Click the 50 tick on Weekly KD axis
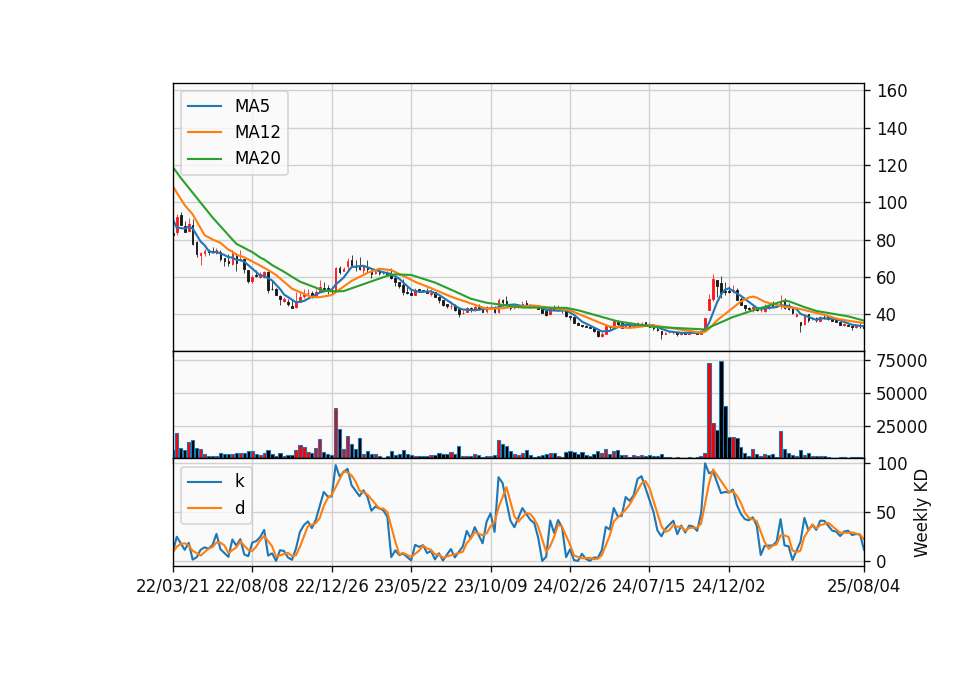The height and width of the screenshot is (690, 960). point(887,513)
